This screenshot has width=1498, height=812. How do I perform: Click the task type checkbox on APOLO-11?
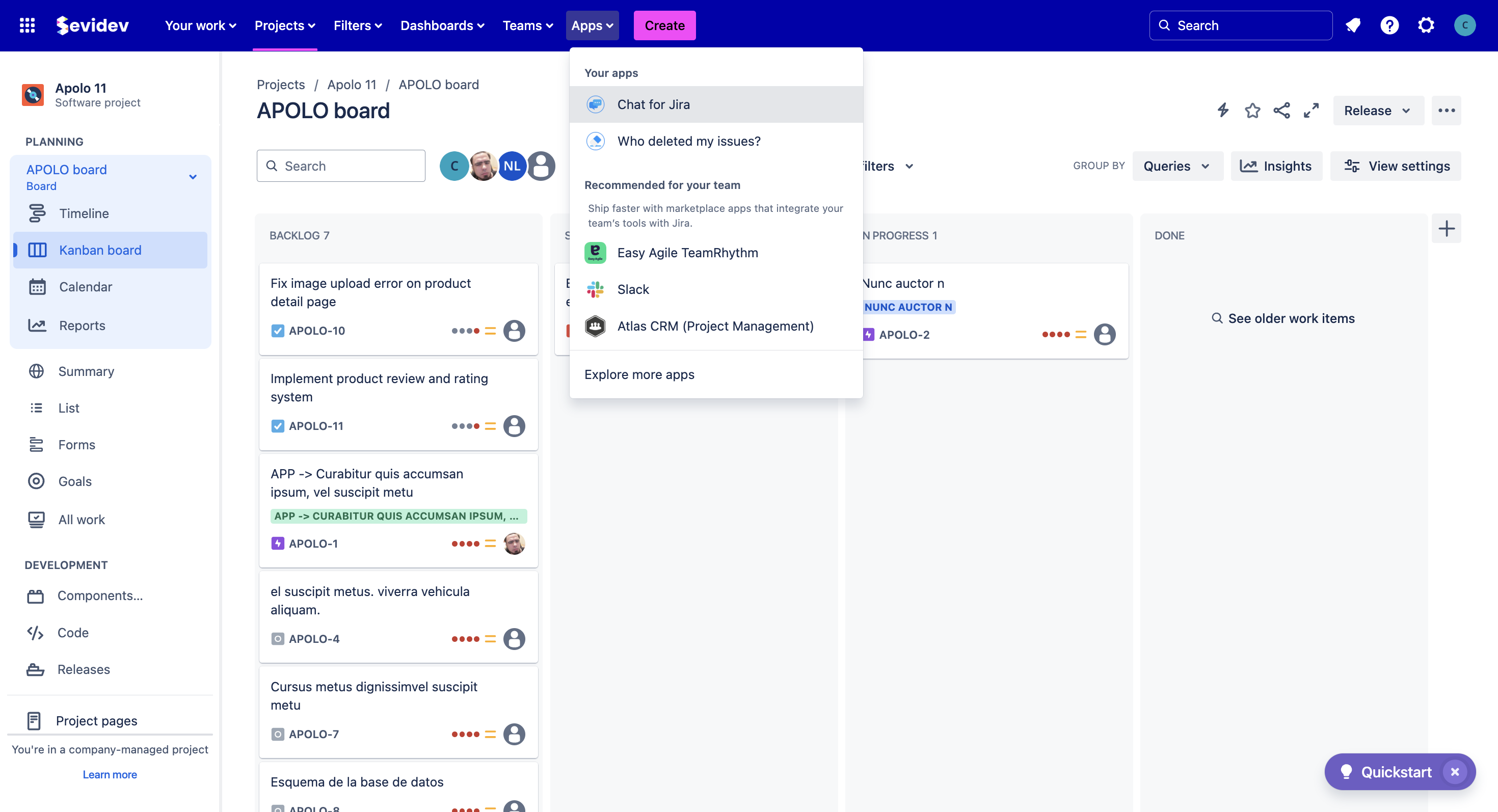point(278,426)
